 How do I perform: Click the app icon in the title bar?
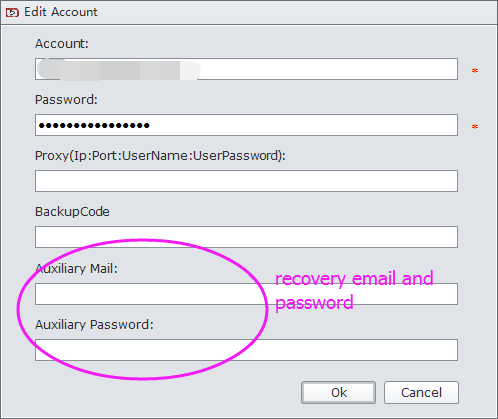[12, 12]
